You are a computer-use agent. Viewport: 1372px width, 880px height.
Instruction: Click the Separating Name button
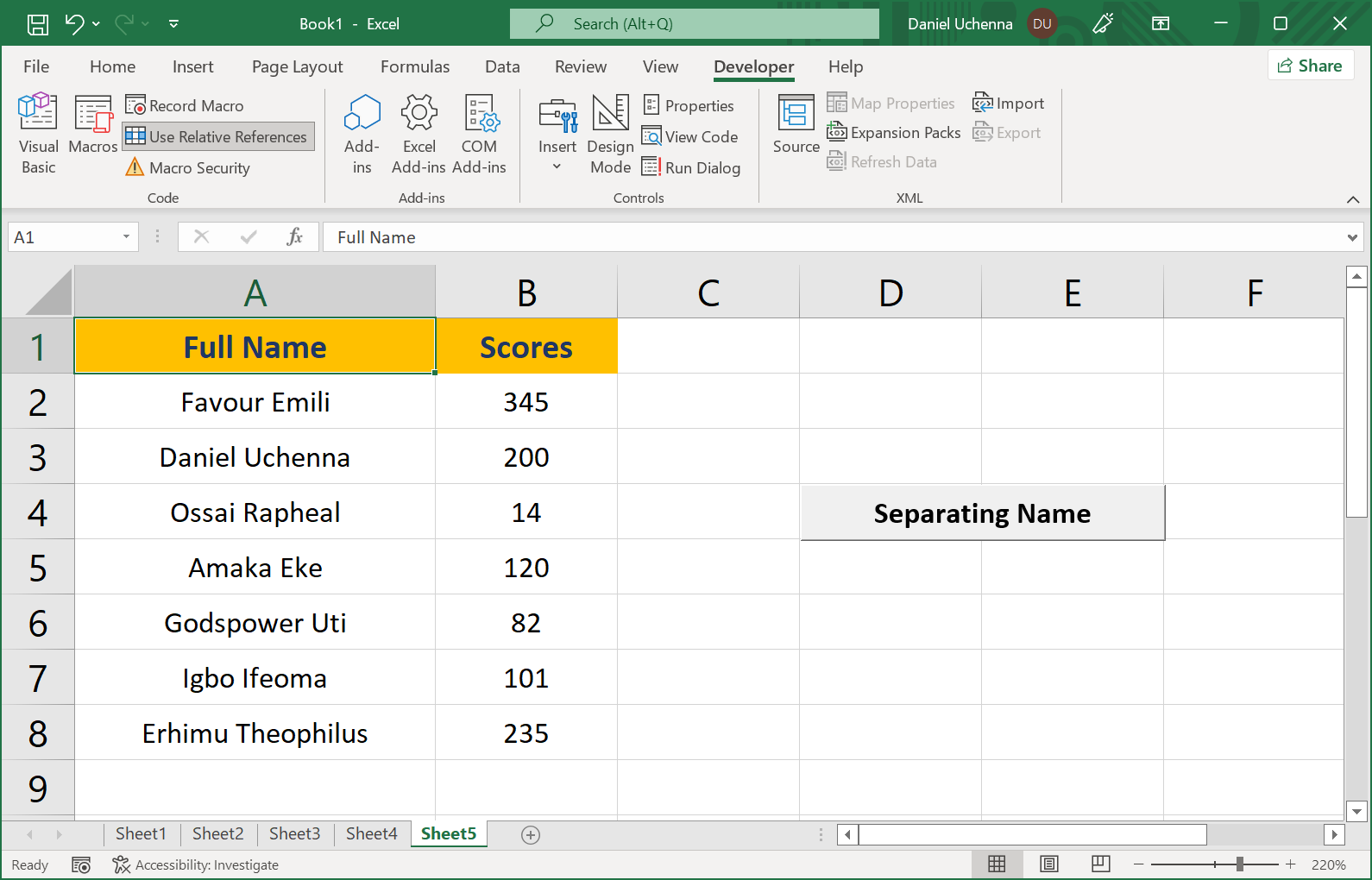tap(982, 513)
